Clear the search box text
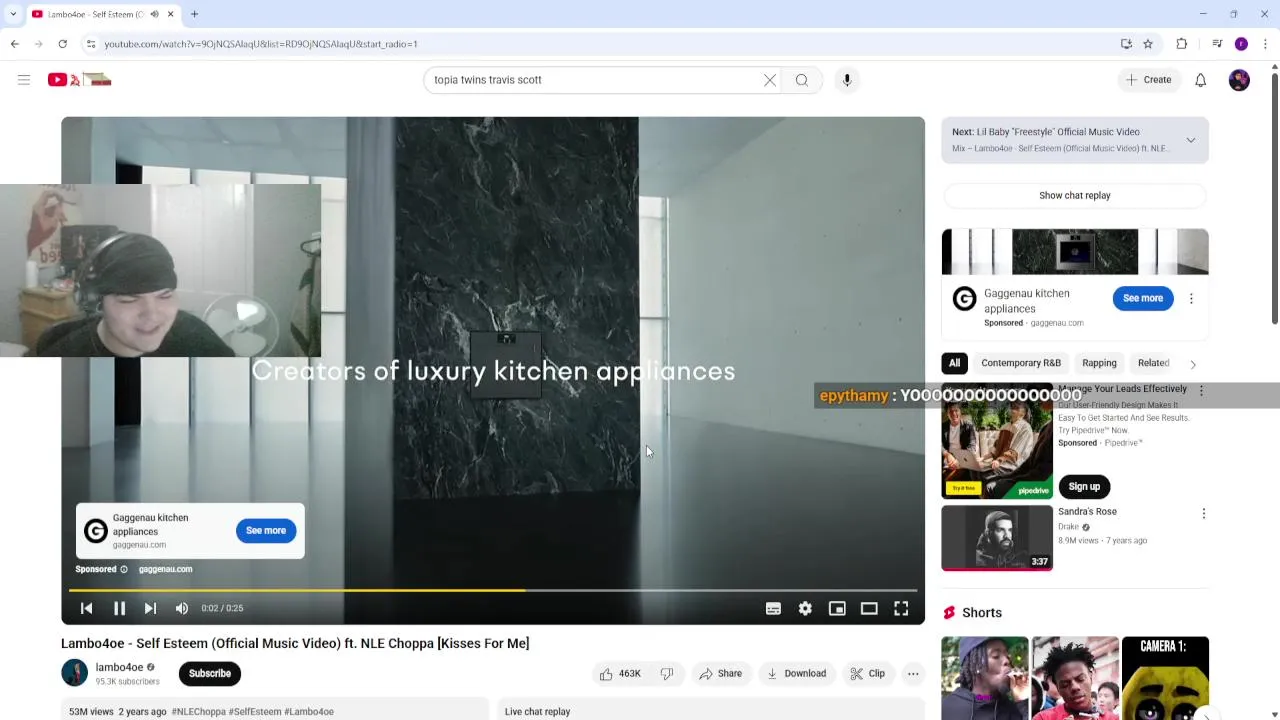 pyautogui.click(x=770, y=80)
